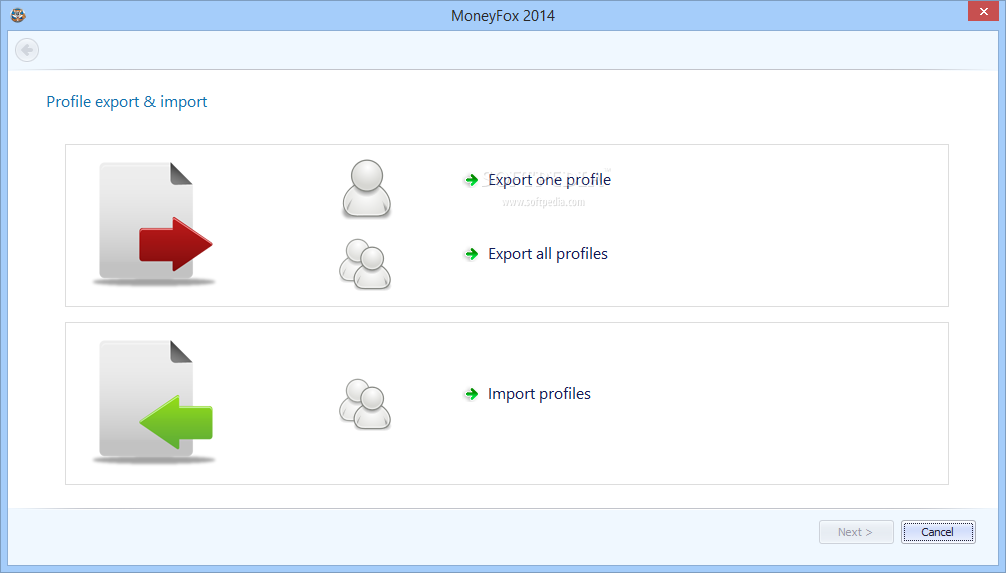Click the green arrow next to Export one profile
The width and height of the screenshot is (1006, 573).
[x=472, y=180]
